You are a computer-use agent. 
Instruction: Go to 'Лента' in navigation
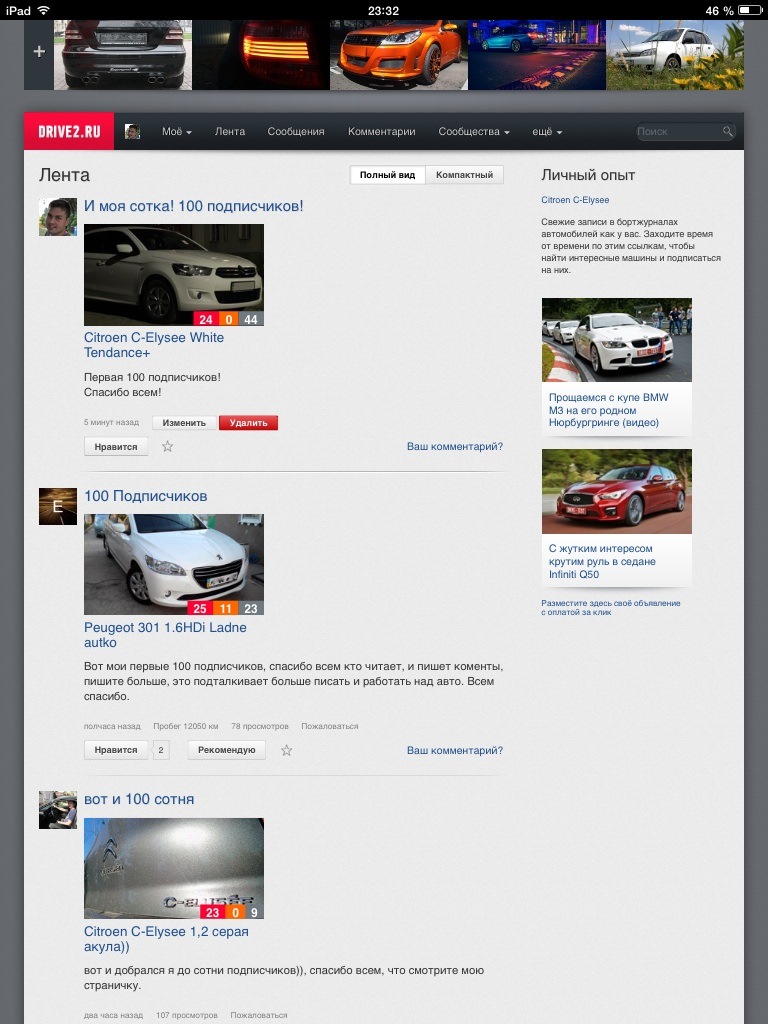click(x=230, y=131)
